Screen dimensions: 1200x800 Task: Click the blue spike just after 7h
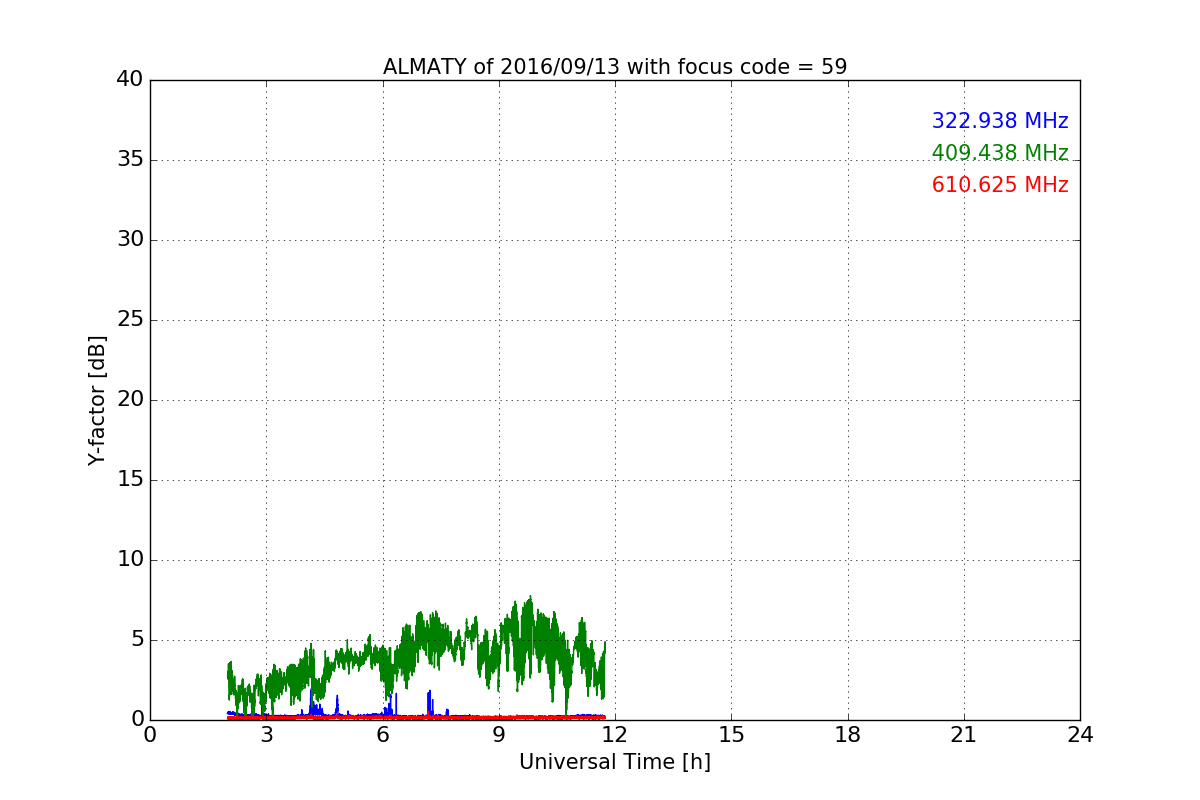point(429,693)
